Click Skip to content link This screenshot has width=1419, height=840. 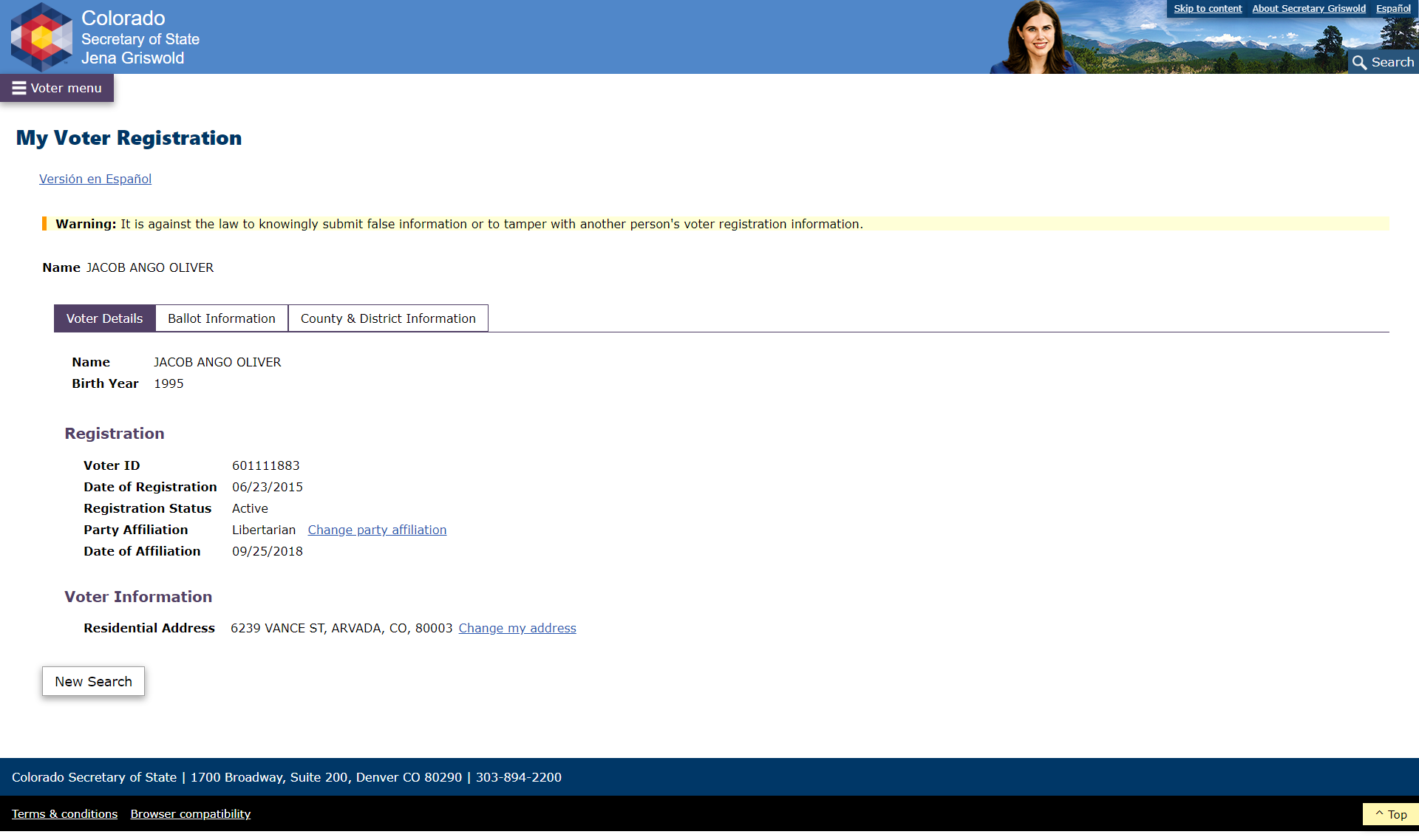point(1208,9)
